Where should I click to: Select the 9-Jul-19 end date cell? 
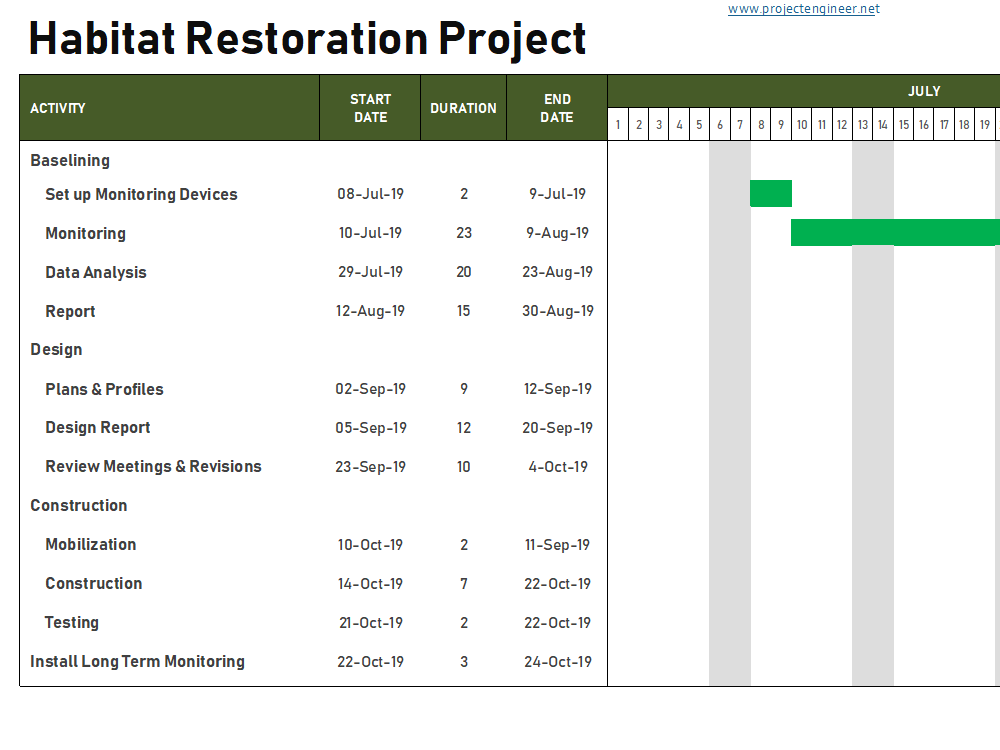(557, 194)
